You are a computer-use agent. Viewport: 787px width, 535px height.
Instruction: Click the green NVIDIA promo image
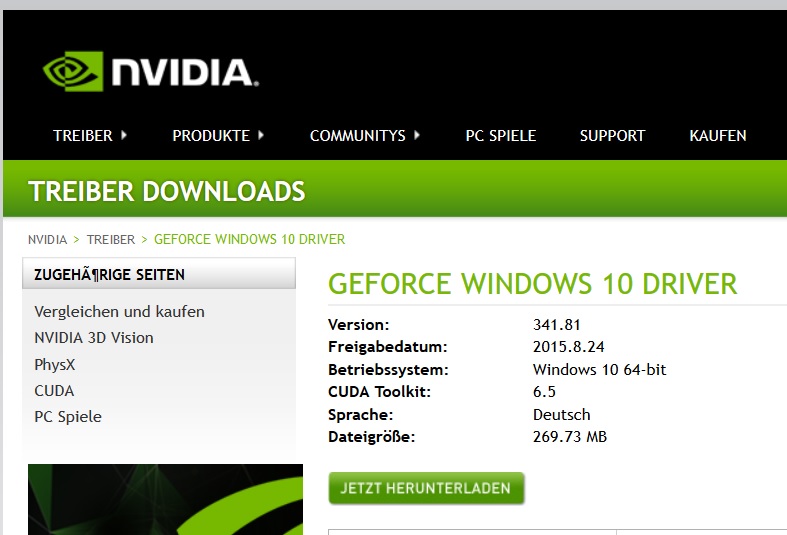[x=166, y=499]
